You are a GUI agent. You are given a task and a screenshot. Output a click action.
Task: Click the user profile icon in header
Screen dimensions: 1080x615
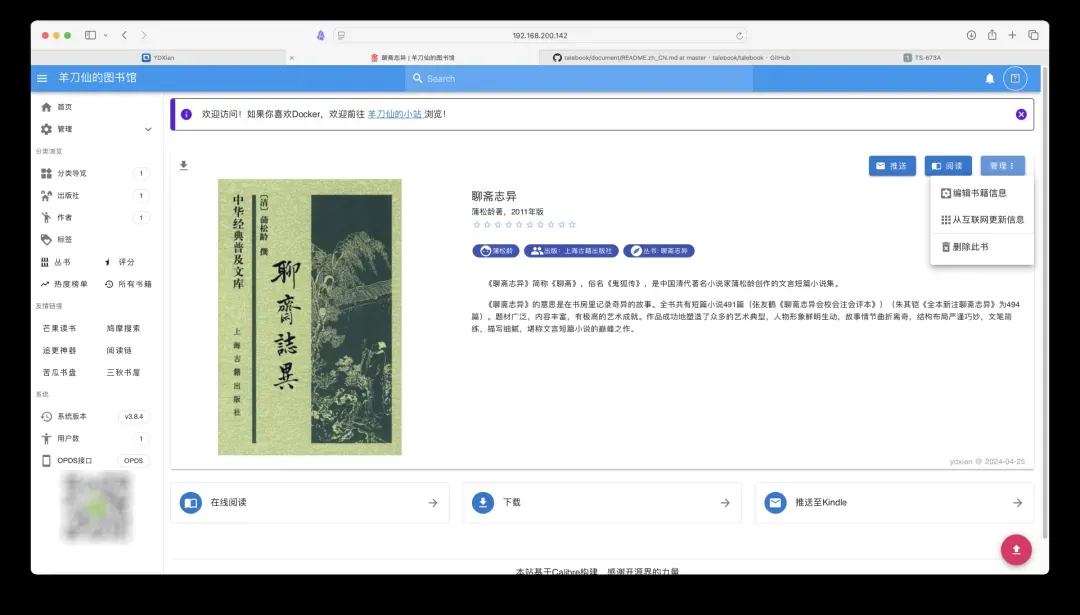pyautogui.click(x=1015, y=78)
